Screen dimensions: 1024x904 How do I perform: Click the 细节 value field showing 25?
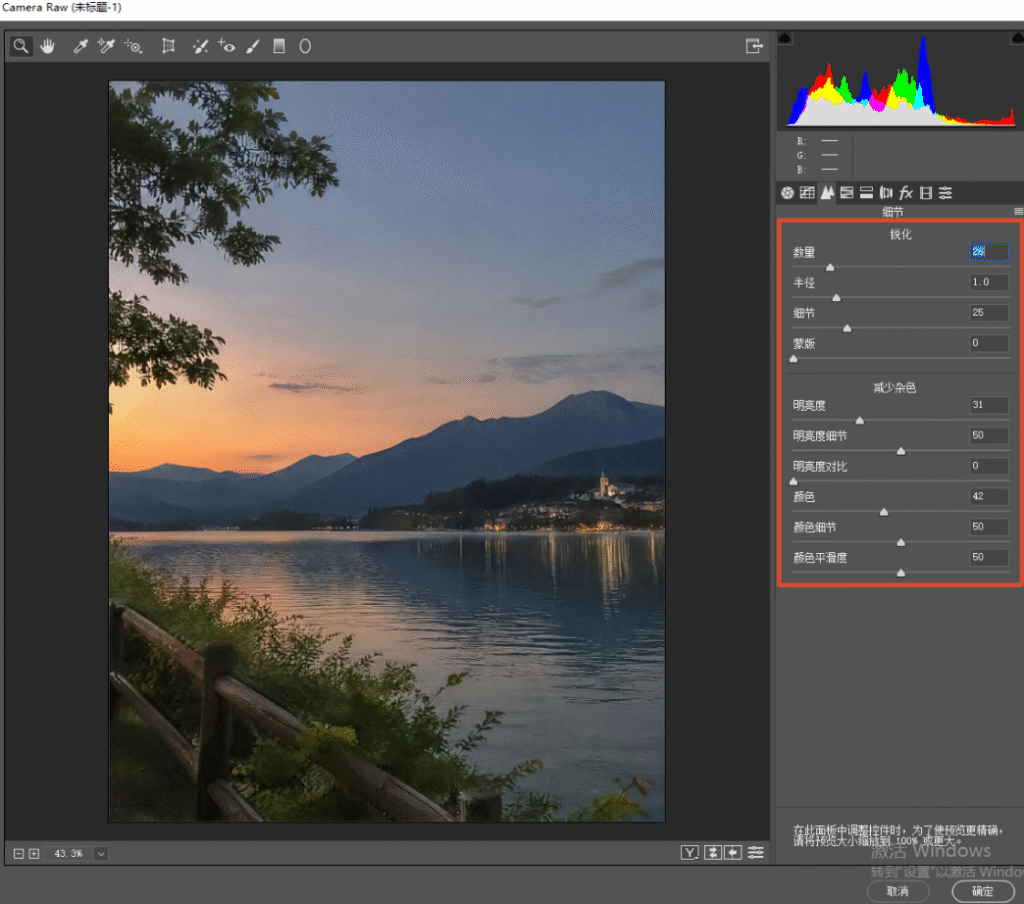[989, 312]
